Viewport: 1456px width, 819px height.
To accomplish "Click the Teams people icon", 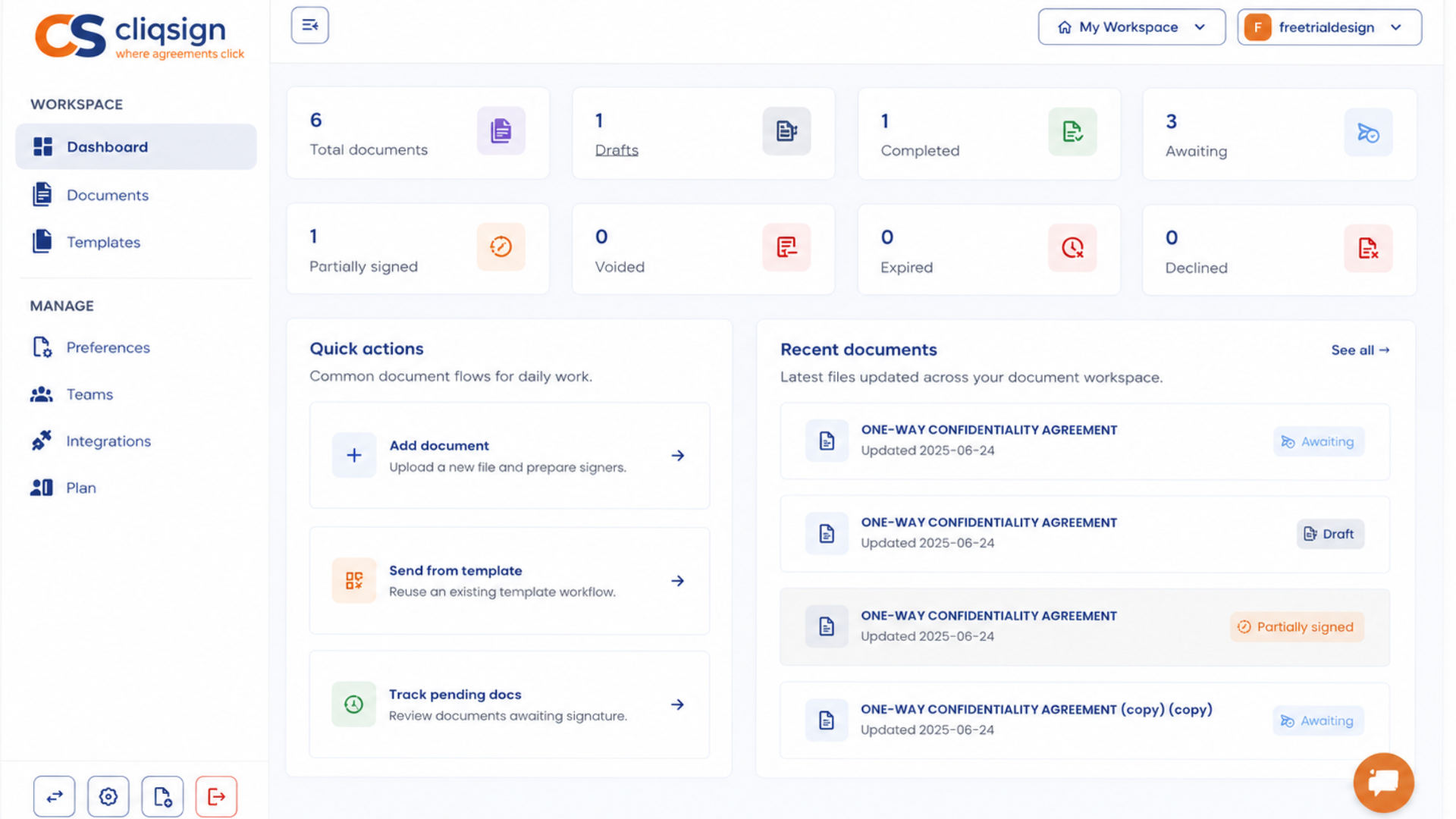I will (x=42, y=394).
